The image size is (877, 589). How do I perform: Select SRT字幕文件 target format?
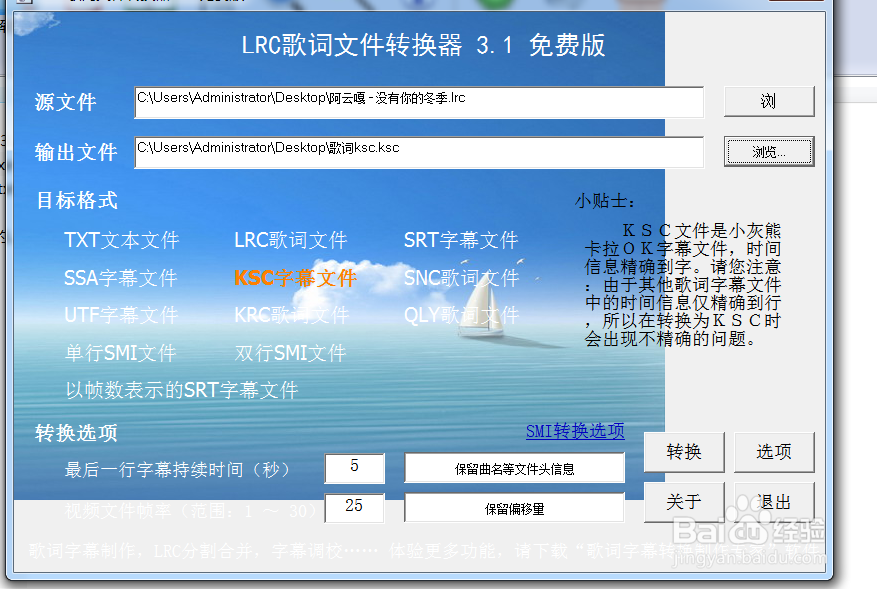(461, 240)
